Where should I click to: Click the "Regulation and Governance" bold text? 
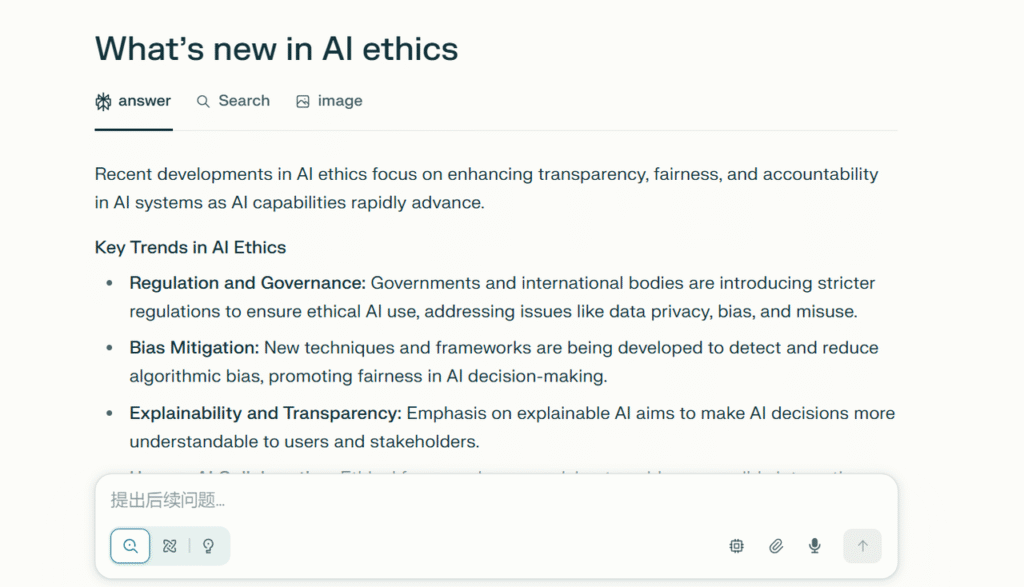click(247, 283)
